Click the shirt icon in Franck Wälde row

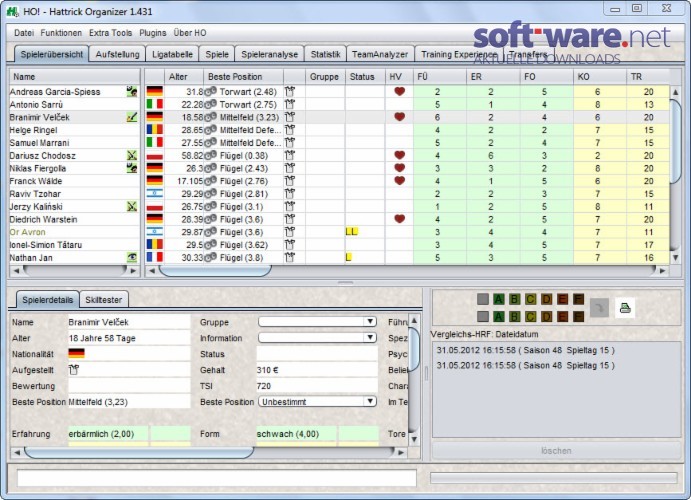coord(290,181)
